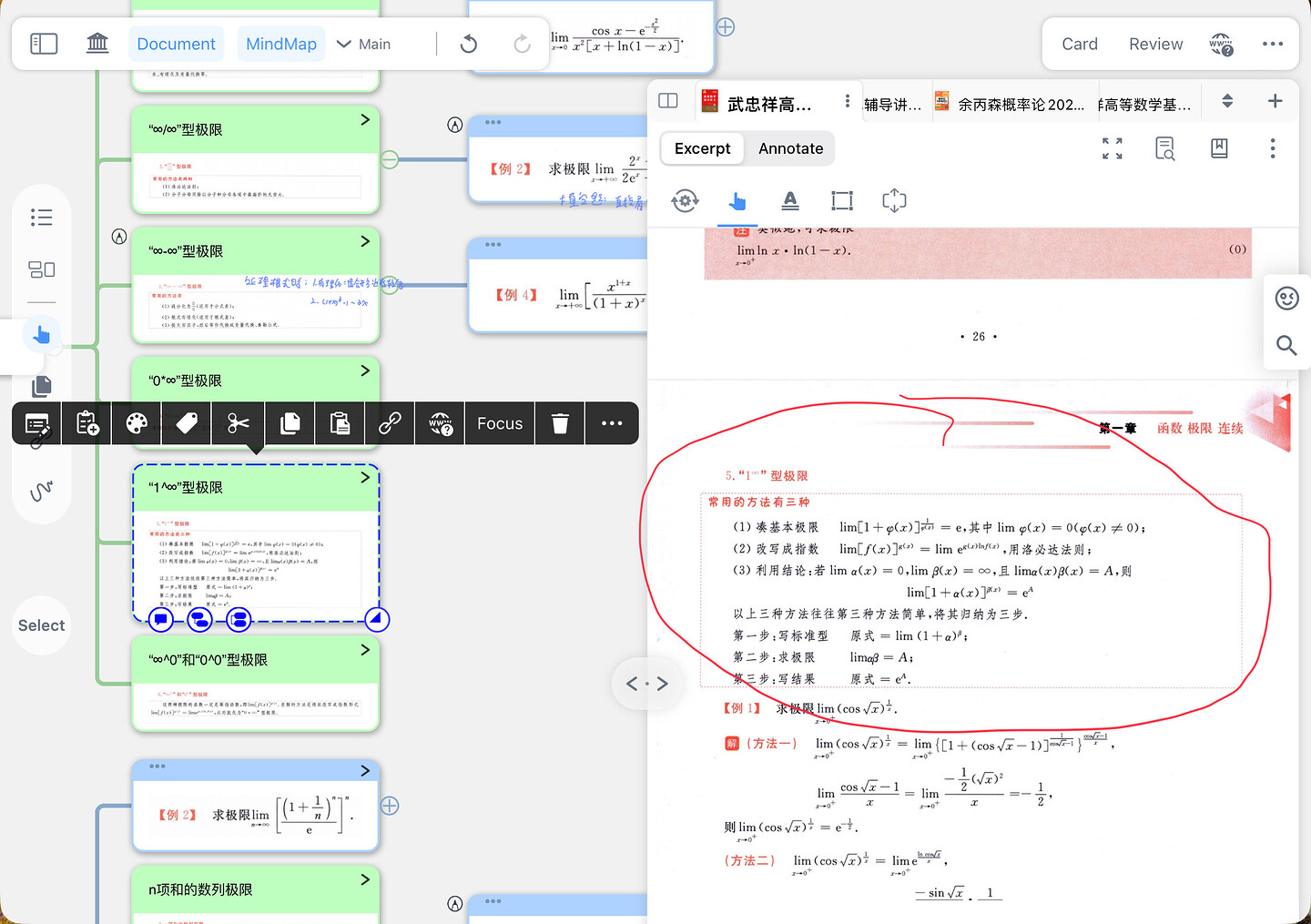Viewport: 1311px width, 924px height.
Task: Copy the selected card
Action: [290, 424]
